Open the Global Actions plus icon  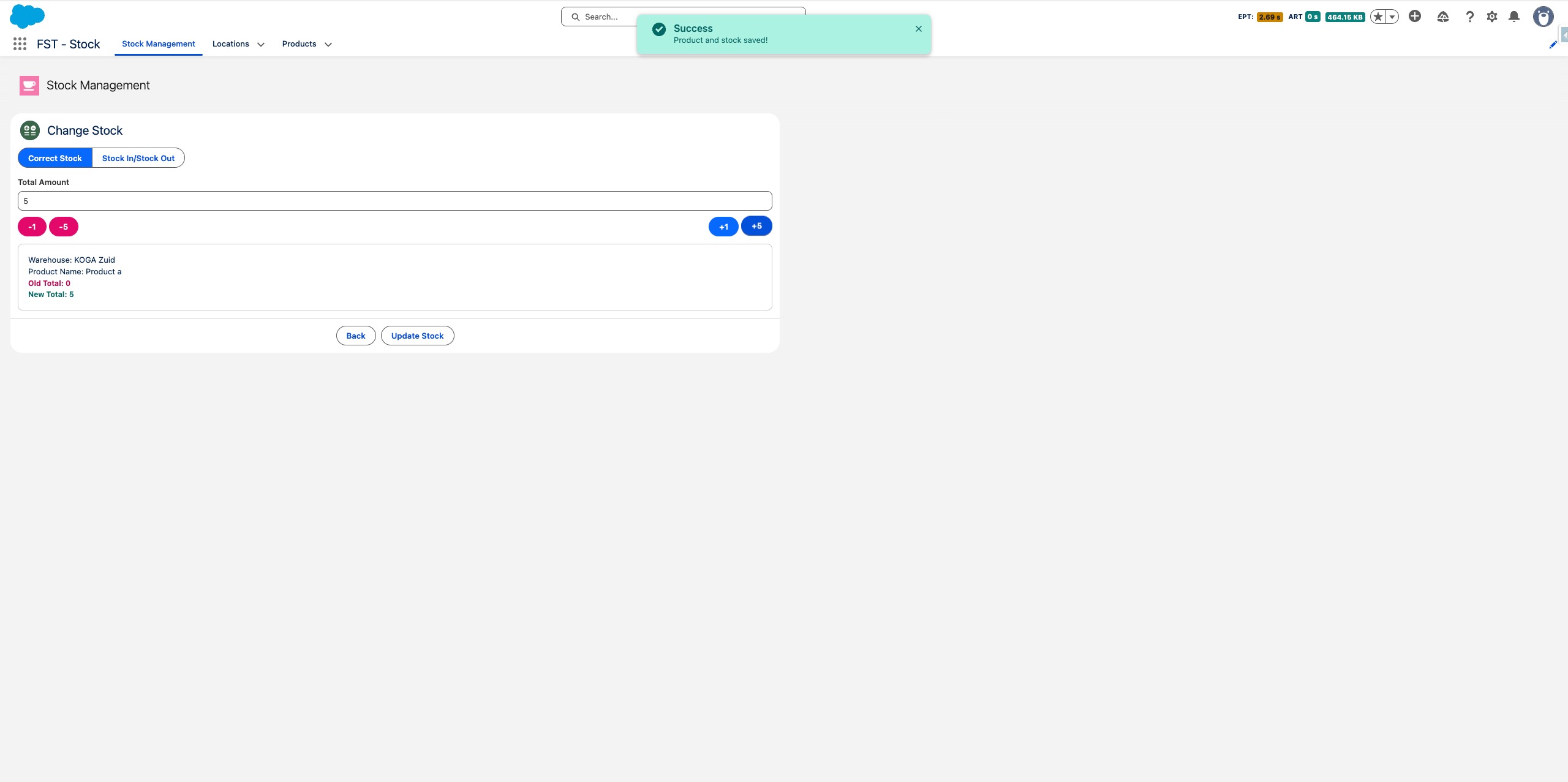(x=1414, y=17)
